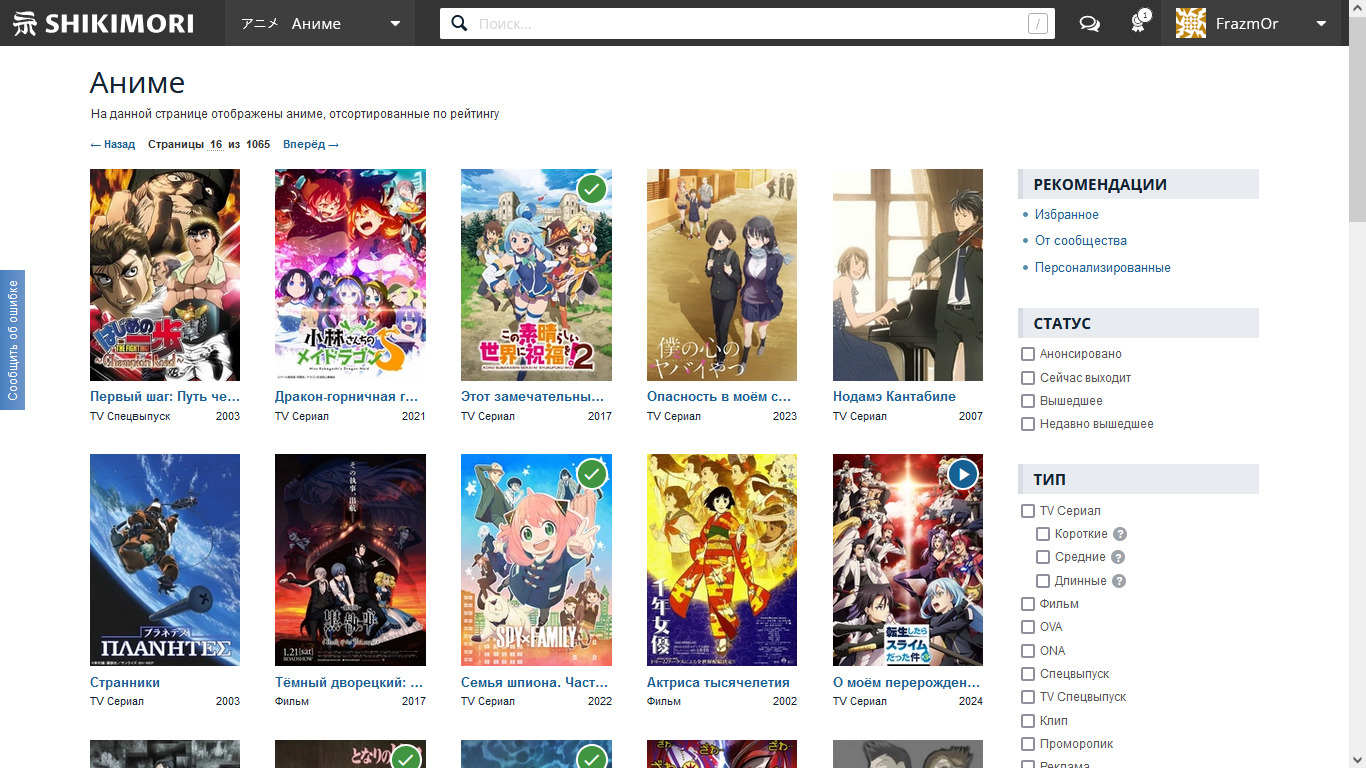Image resolution: width=1366 pixels, height=768 pixels.
Task: Open Избранное recommendations
Action: point(1066,215)
